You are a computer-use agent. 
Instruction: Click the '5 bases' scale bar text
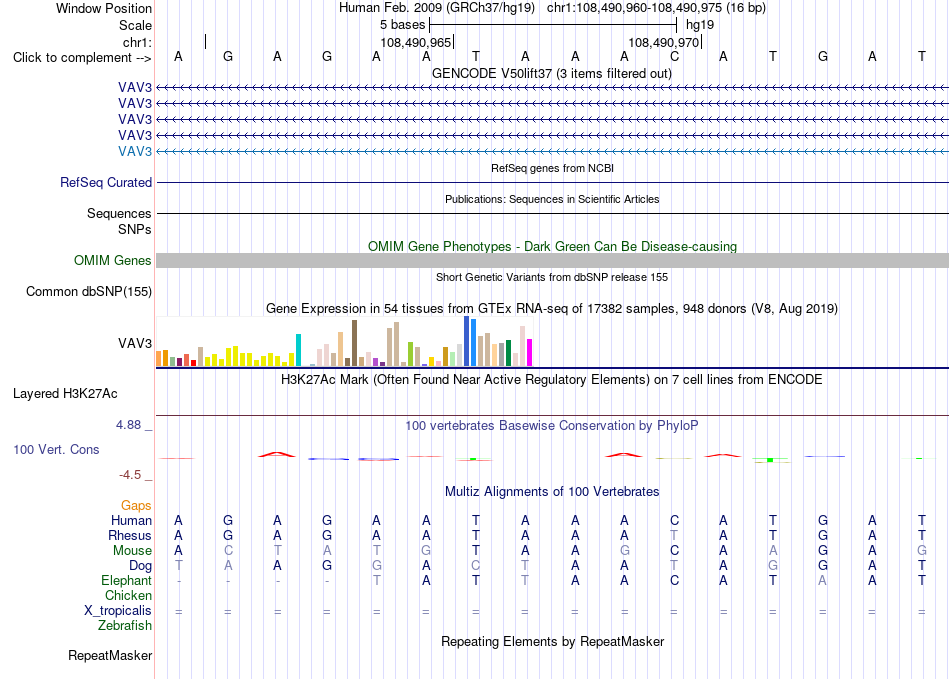[402, 25]
